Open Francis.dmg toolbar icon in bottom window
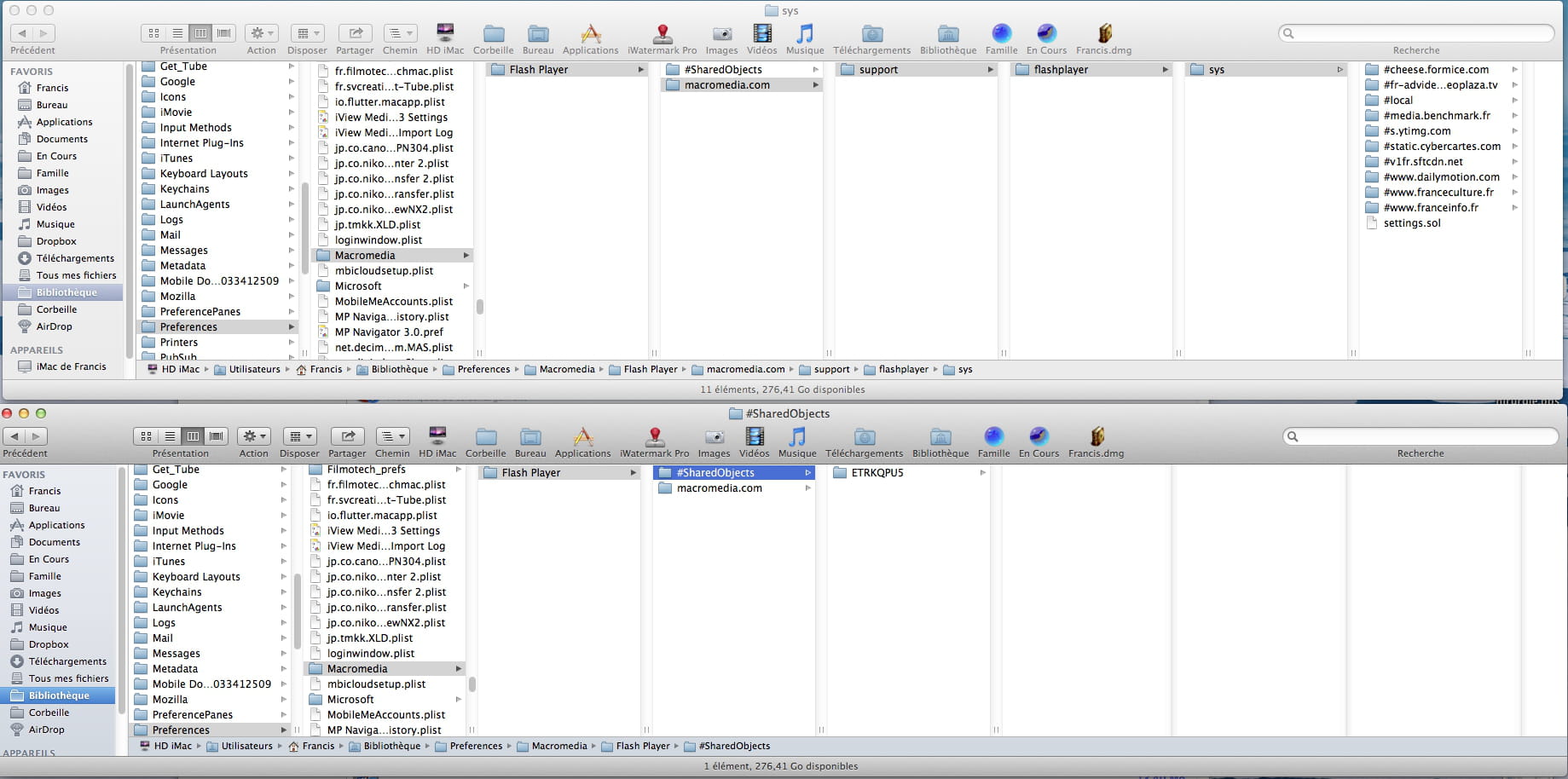The image size is (1568, 779). coord(1096,436)
